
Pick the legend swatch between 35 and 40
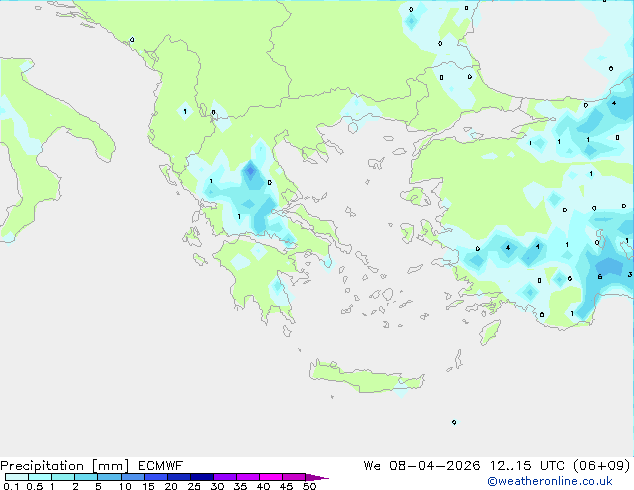pos(248,477)
